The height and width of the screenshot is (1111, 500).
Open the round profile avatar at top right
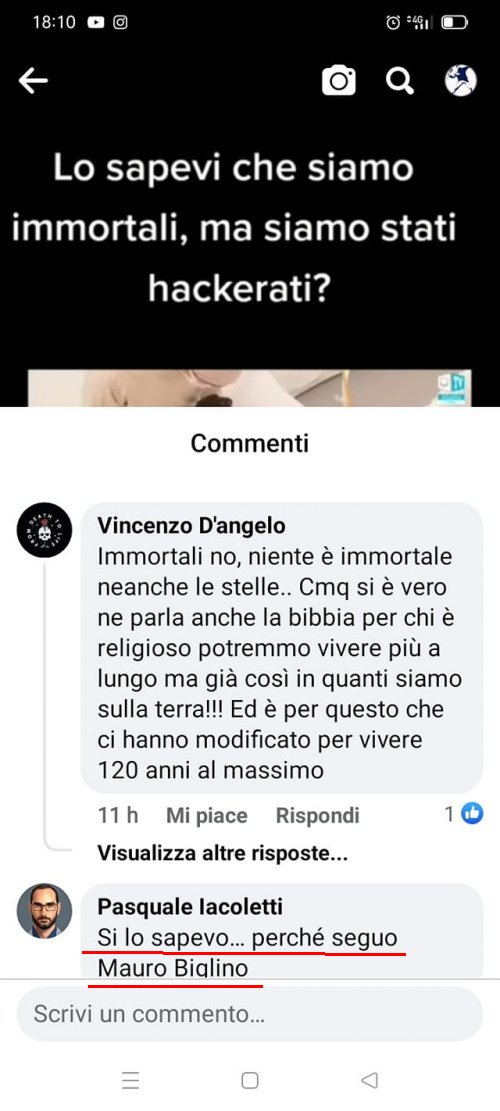pos(460,81)
